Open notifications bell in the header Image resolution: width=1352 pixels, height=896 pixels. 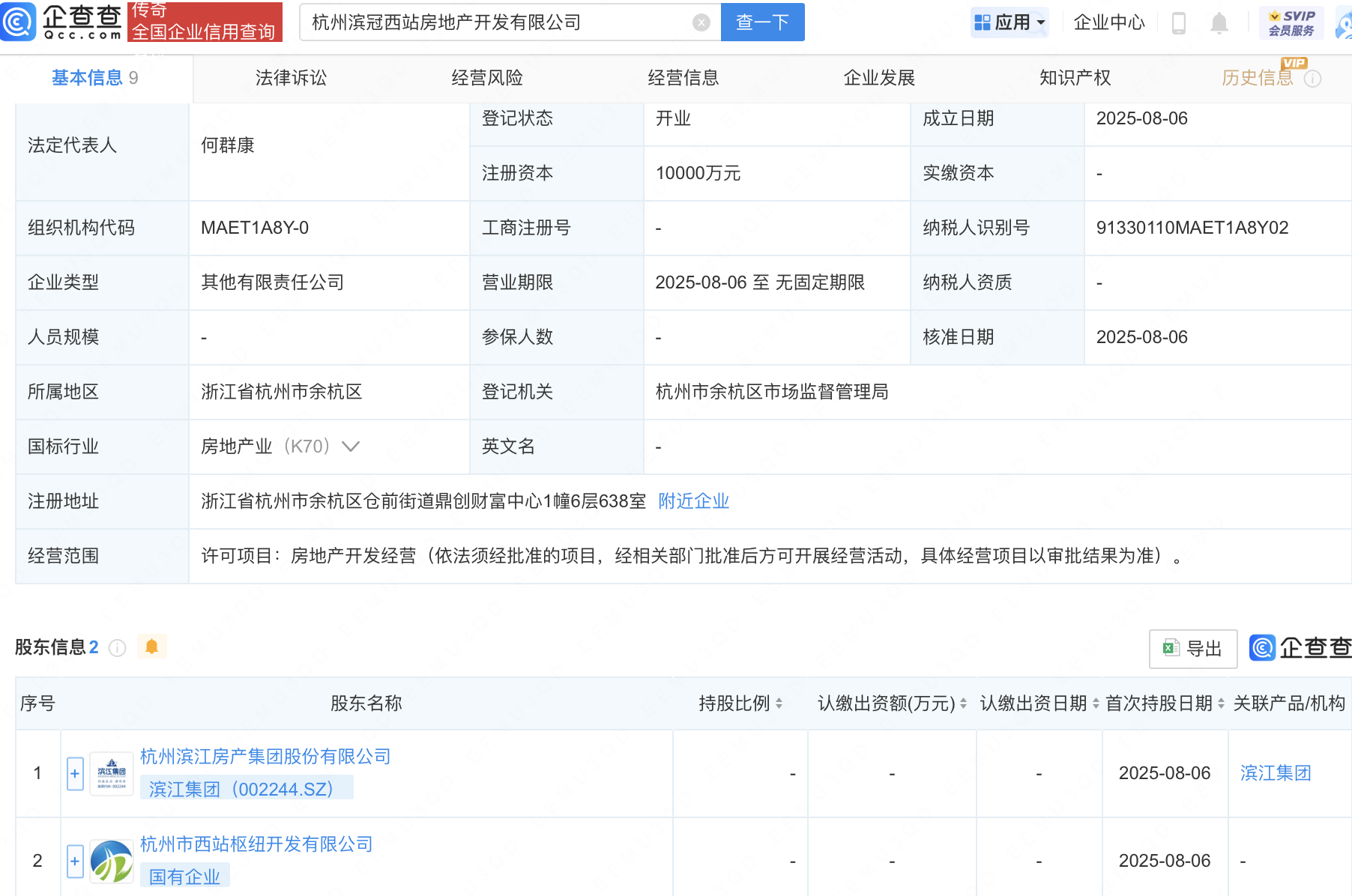1219,23
